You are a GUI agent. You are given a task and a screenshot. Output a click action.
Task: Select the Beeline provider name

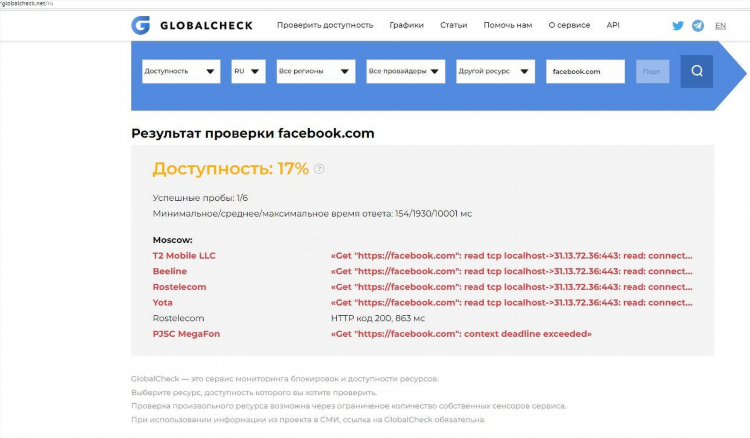pos(170,271)
